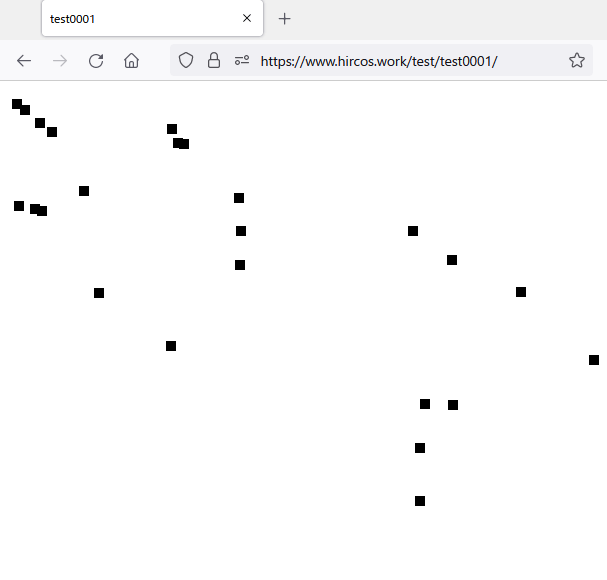Click the rightmost black square on page
This screenshot has height=580, width=607.
point(594,360)
